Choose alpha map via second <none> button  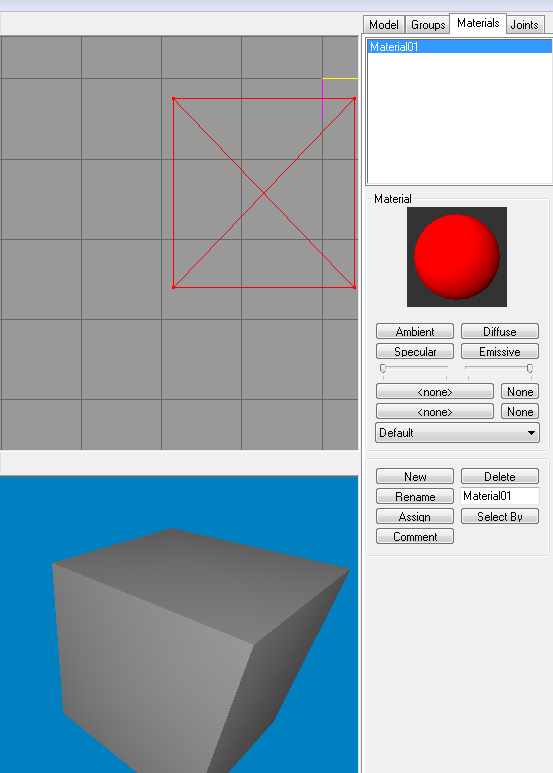[x=435, y=412]
